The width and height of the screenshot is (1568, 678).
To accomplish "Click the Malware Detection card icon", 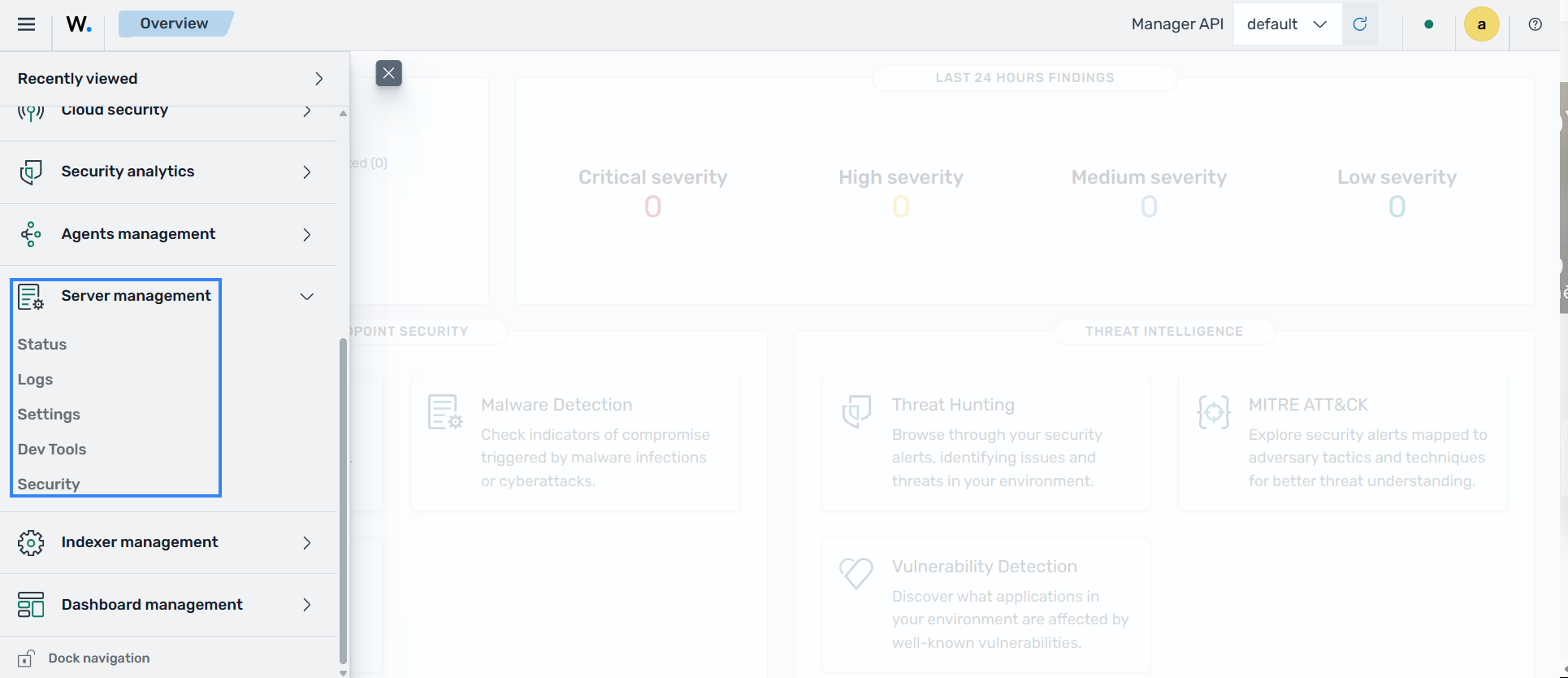I will pos(445,412).
